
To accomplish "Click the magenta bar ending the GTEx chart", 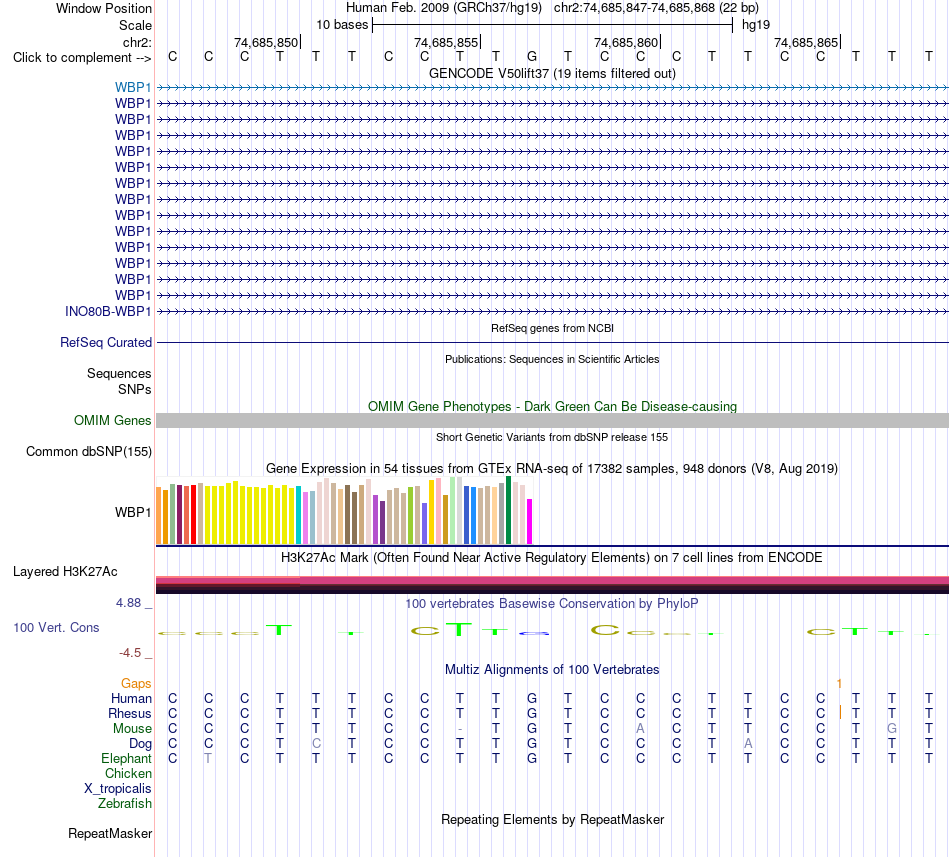I will click(530, 521).
